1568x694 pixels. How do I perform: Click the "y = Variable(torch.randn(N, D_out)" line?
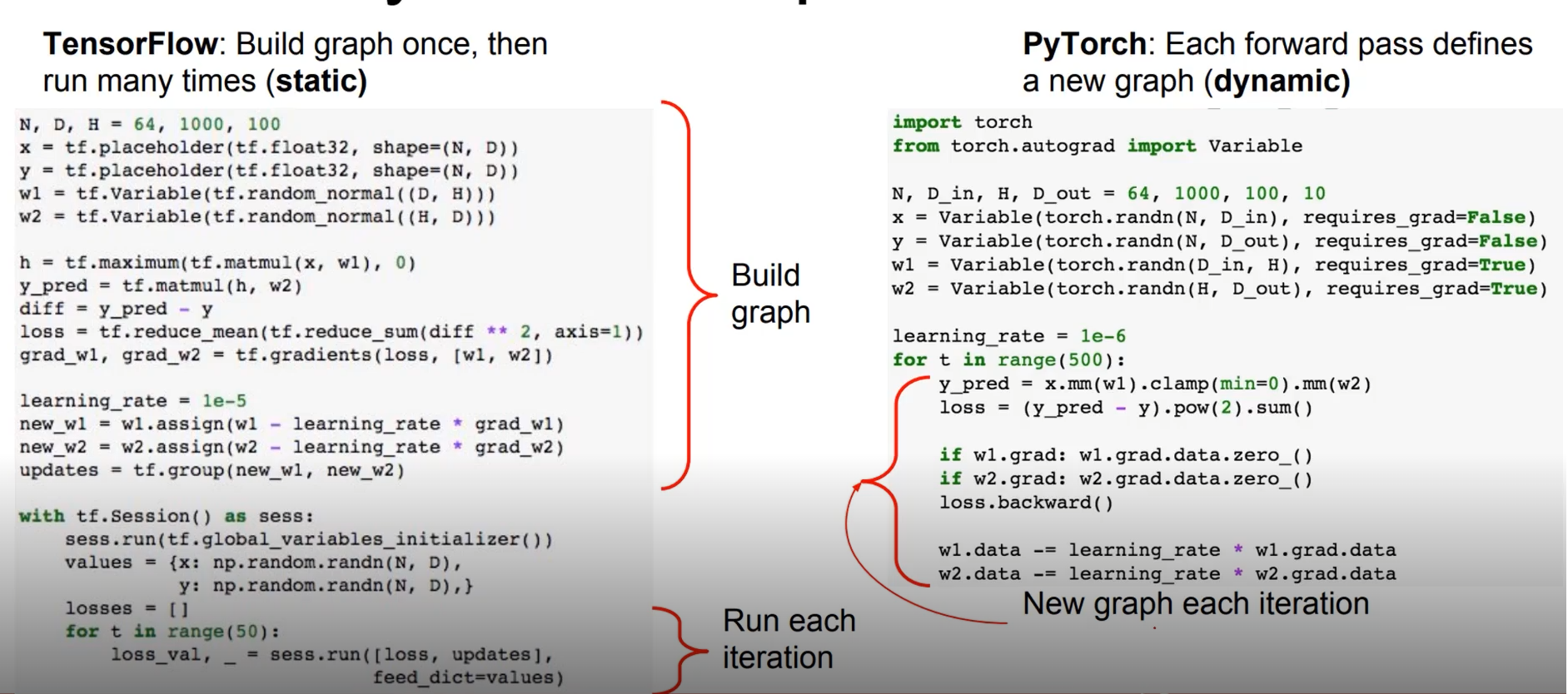1220,241
